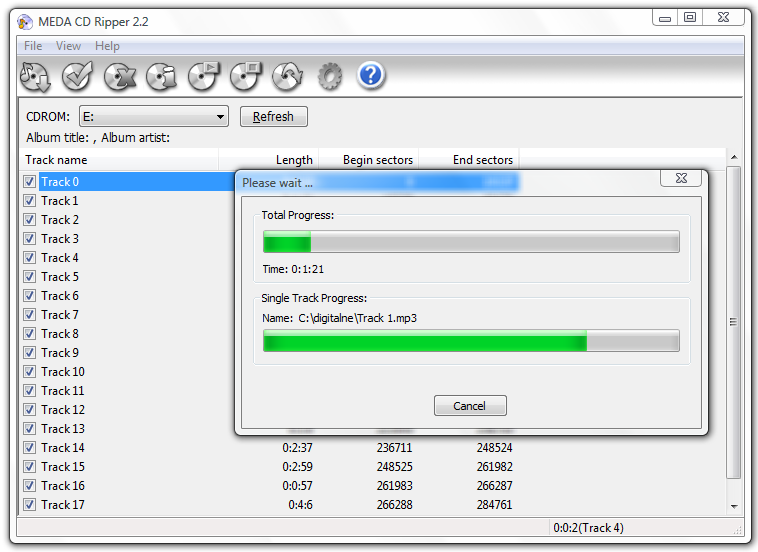
Task: Toggle the Track 9 checkbox
Action: (29, 353)
